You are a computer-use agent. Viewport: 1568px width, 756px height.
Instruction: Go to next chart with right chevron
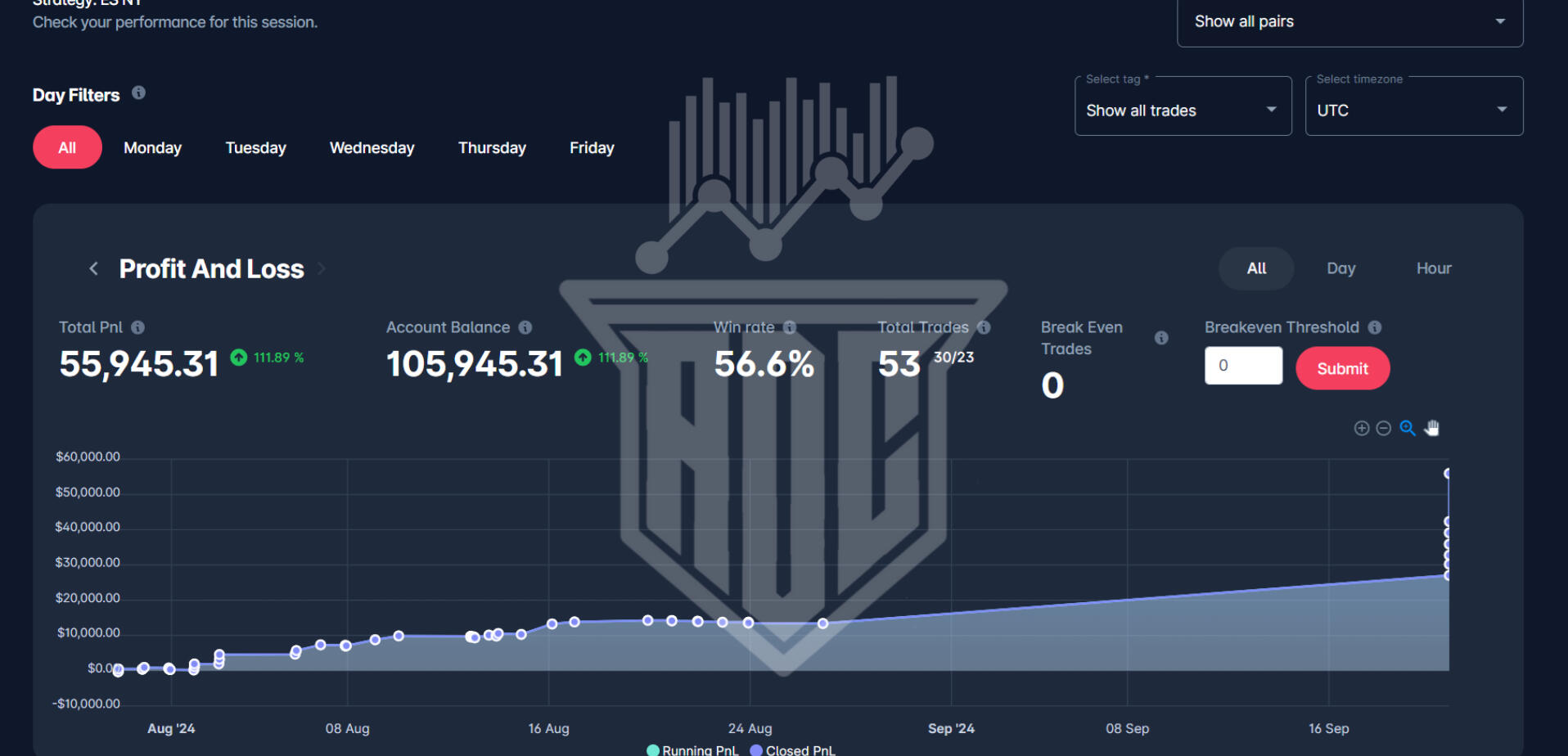(321, 268)
